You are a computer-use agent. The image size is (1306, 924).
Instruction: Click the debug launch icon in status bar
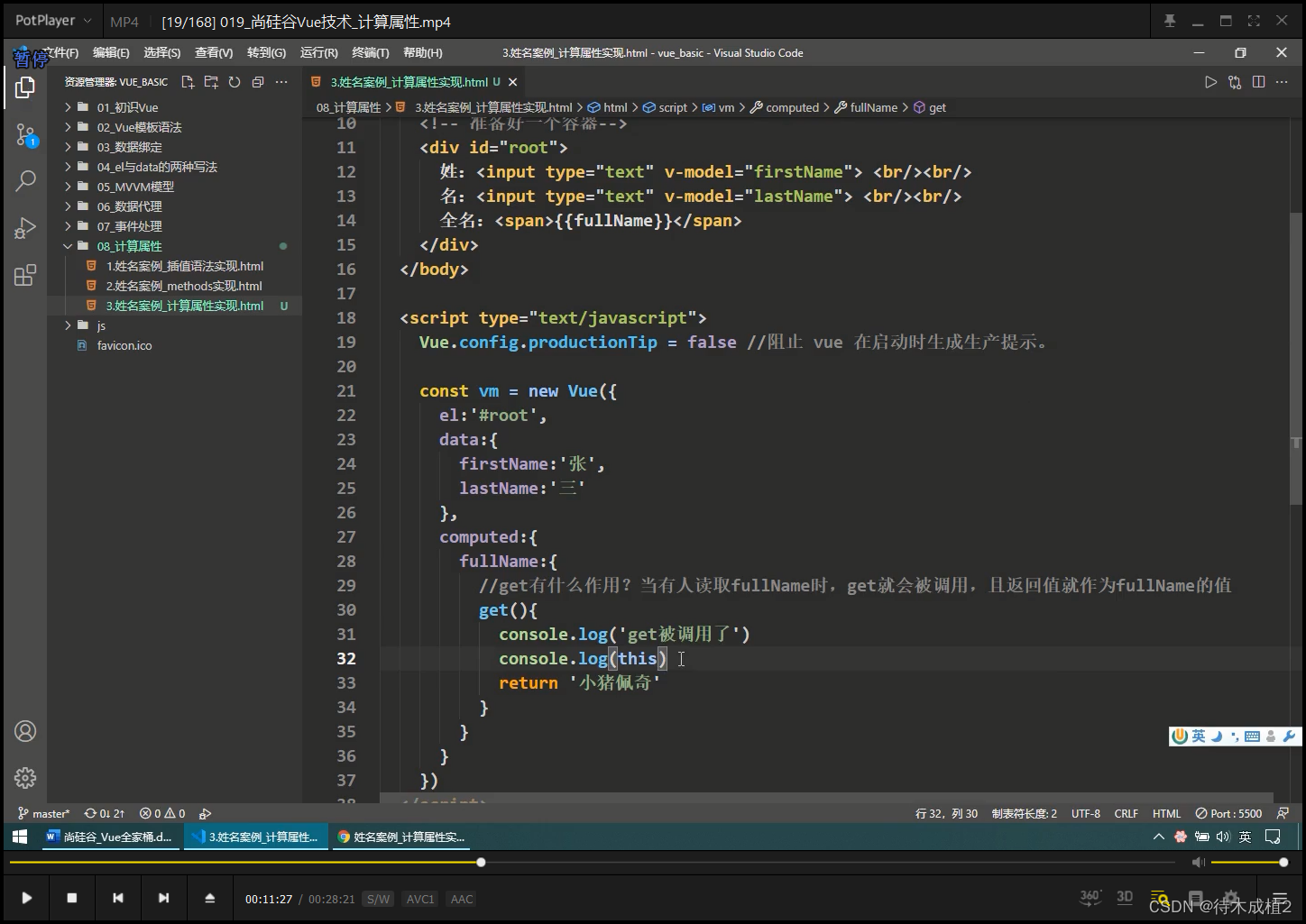(x=205, y=813)
